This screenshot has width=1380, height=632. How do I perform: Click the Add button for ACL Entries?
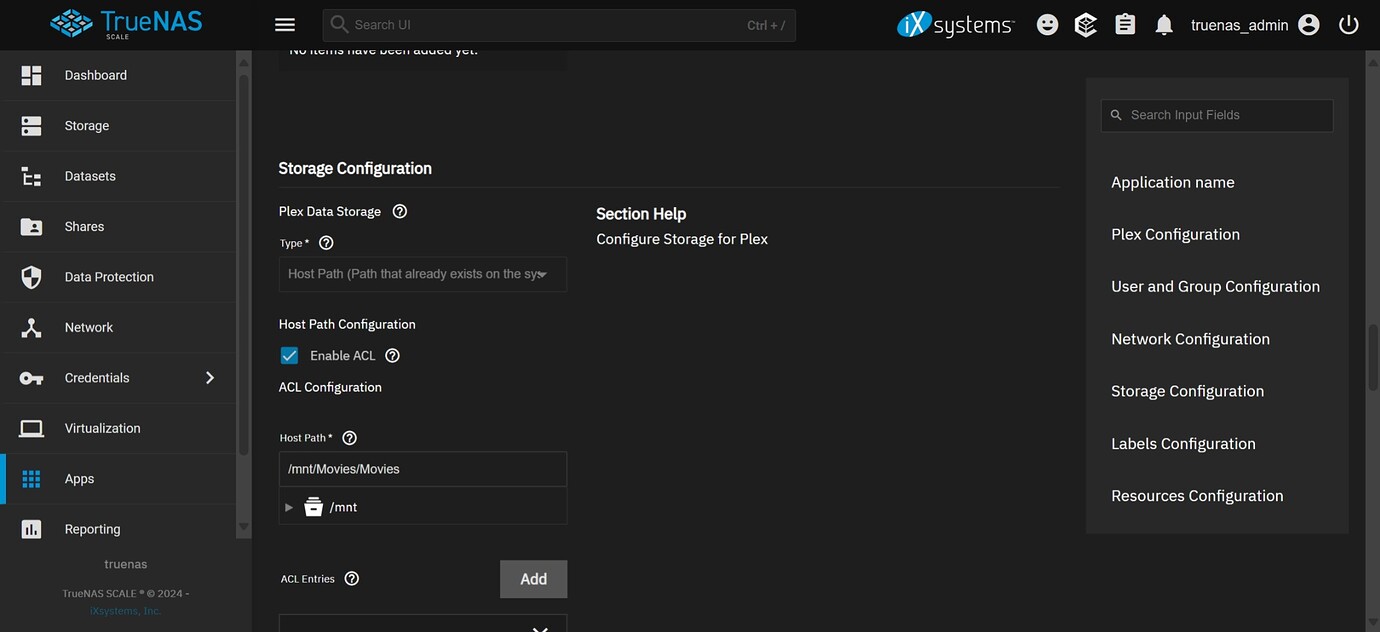coord(533,579)
